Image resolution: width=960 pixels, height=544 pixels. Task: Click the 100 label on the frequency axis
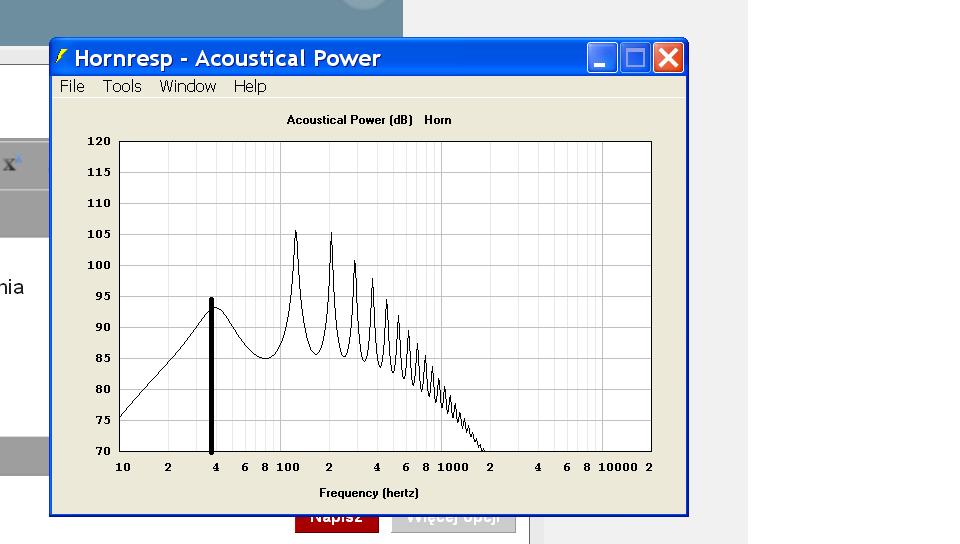pyautogui.click(x=288, y=467)
